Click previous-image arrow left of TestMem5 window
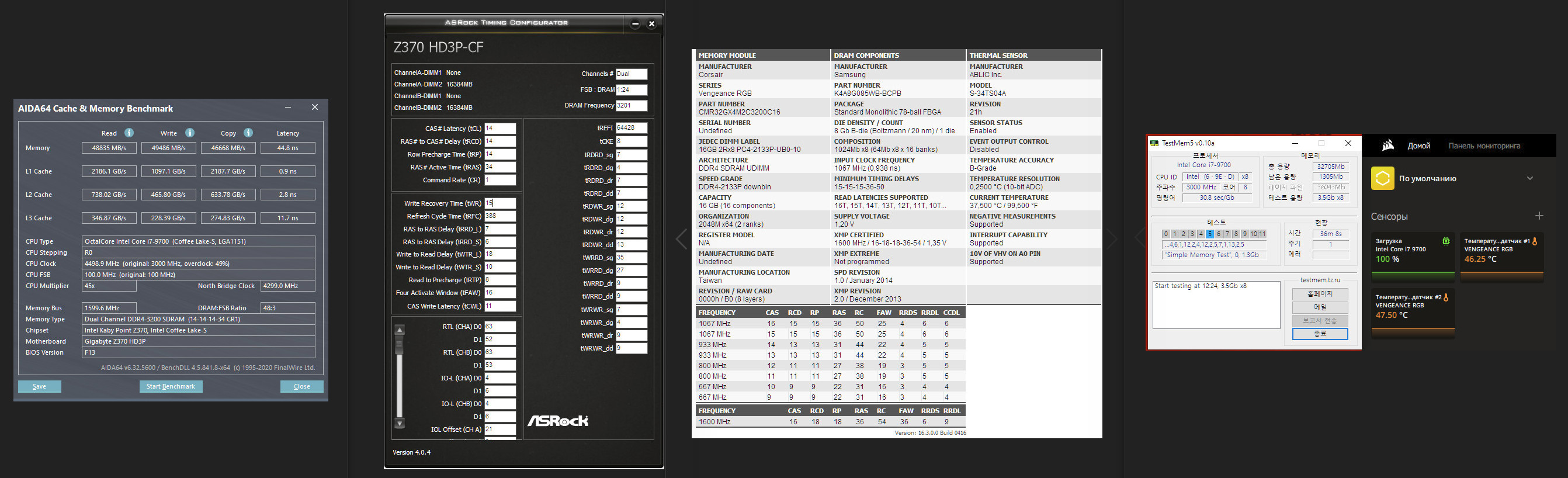The width and height of the screenshot is (1568, 478). [1140, 237]
